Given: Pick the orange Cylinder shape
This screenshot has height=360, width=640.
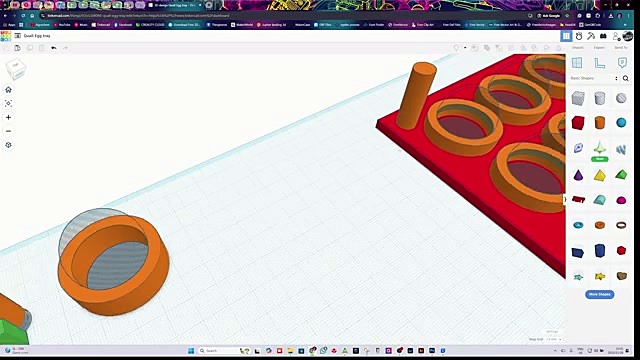Looking at the screenshot, I should (x=600, y=122).
